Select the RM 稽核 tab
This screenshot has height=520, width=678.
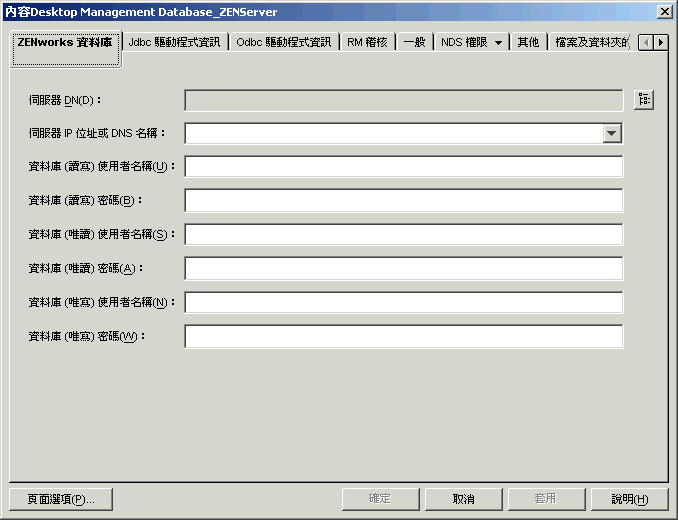(x=367, y=42)
